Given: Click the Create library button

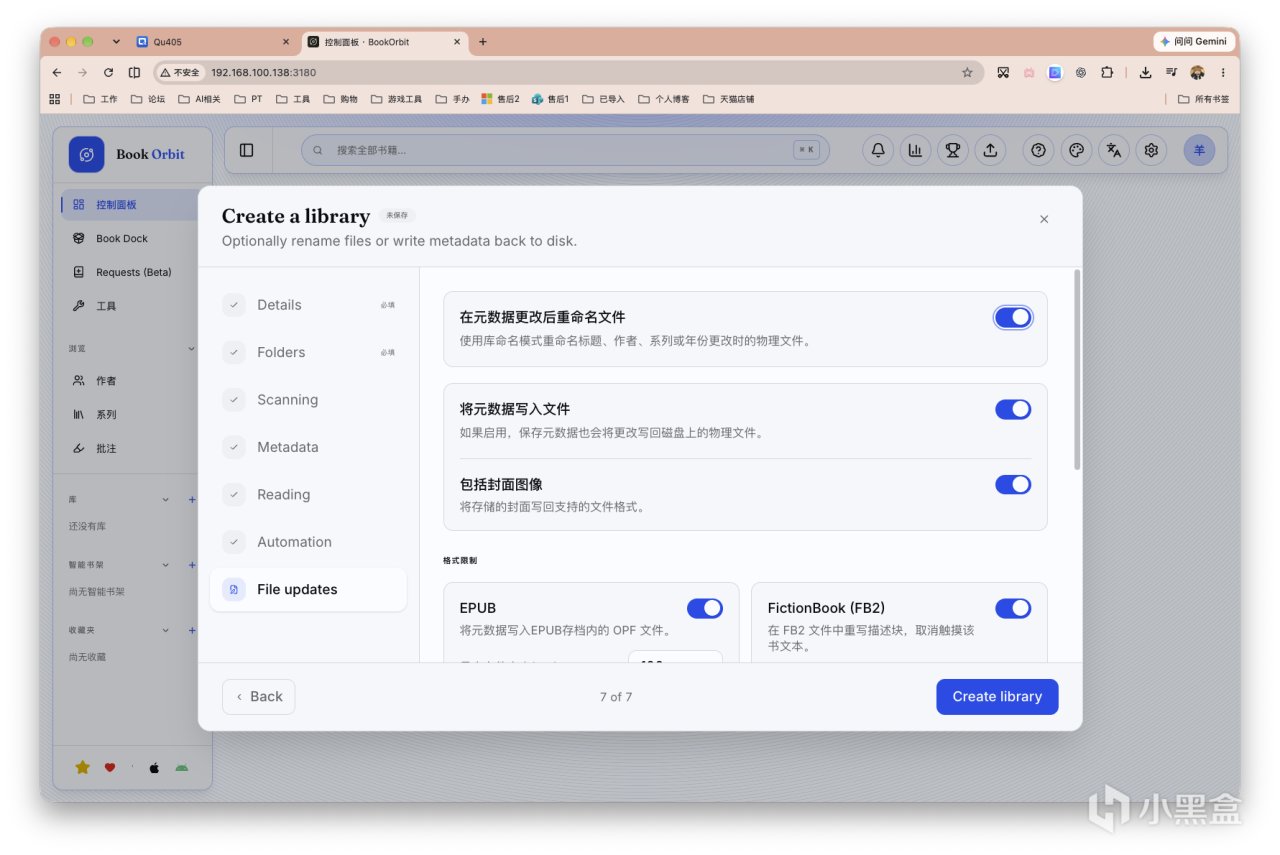Looking at the screenshot, I should (997, 697).
